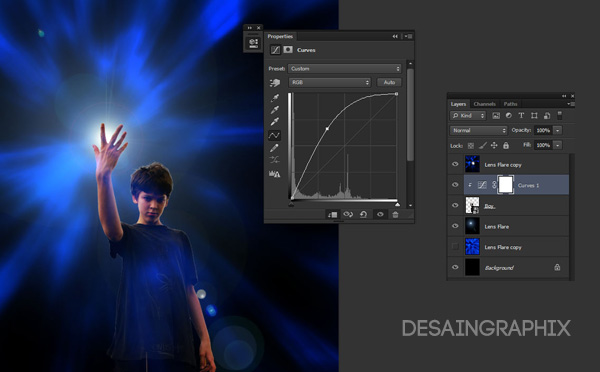This screenshot has width=600, height=372.
Task: Show the hidden lower Lens Flare copy layer
Action: coord(455,247)
